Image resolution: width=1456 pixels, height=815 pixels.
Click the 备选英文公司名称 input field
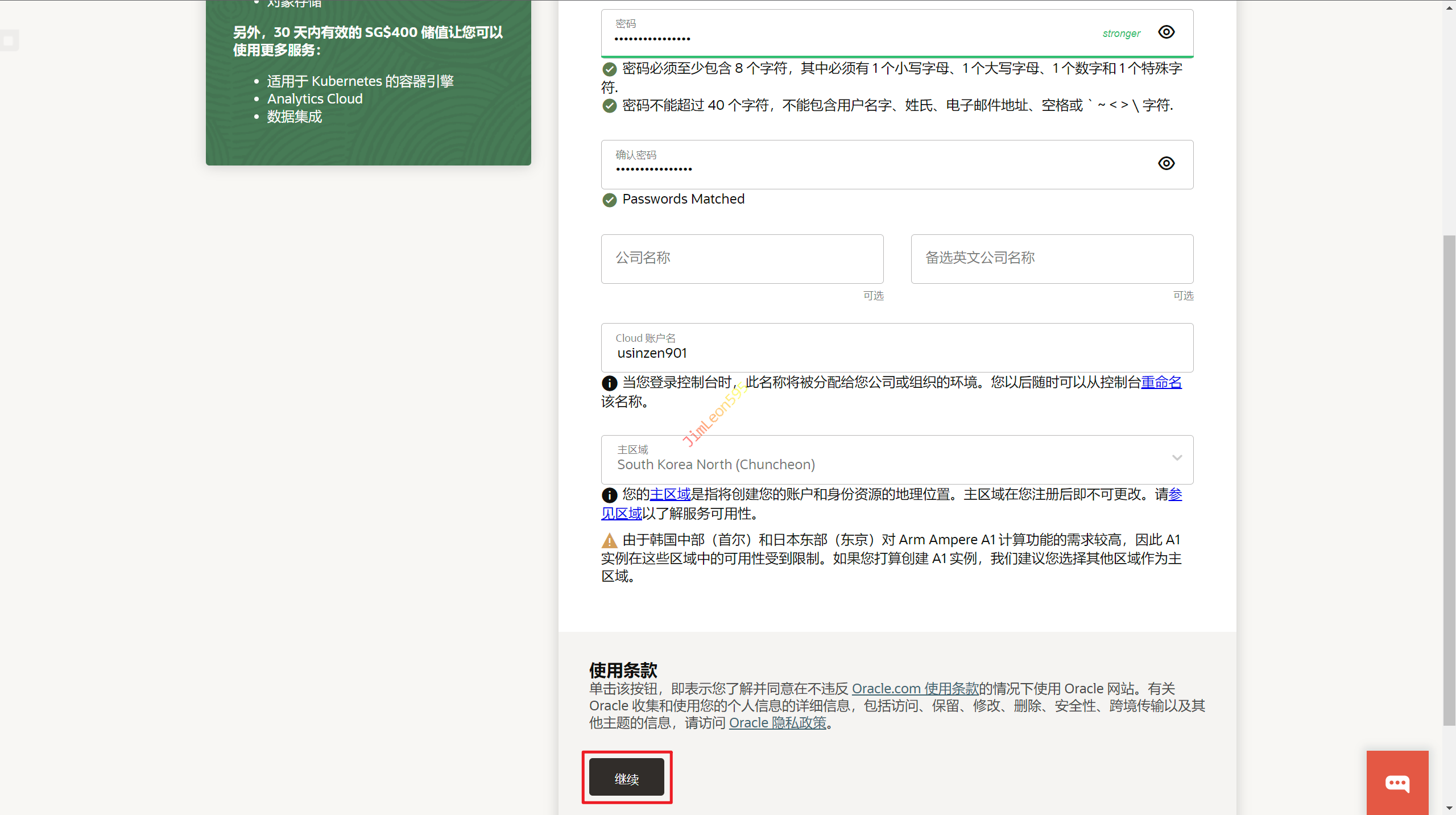1052,259
